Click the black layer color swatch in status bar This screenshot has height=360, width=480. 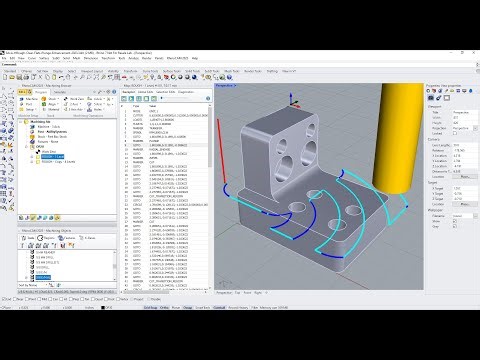[103, 308]
